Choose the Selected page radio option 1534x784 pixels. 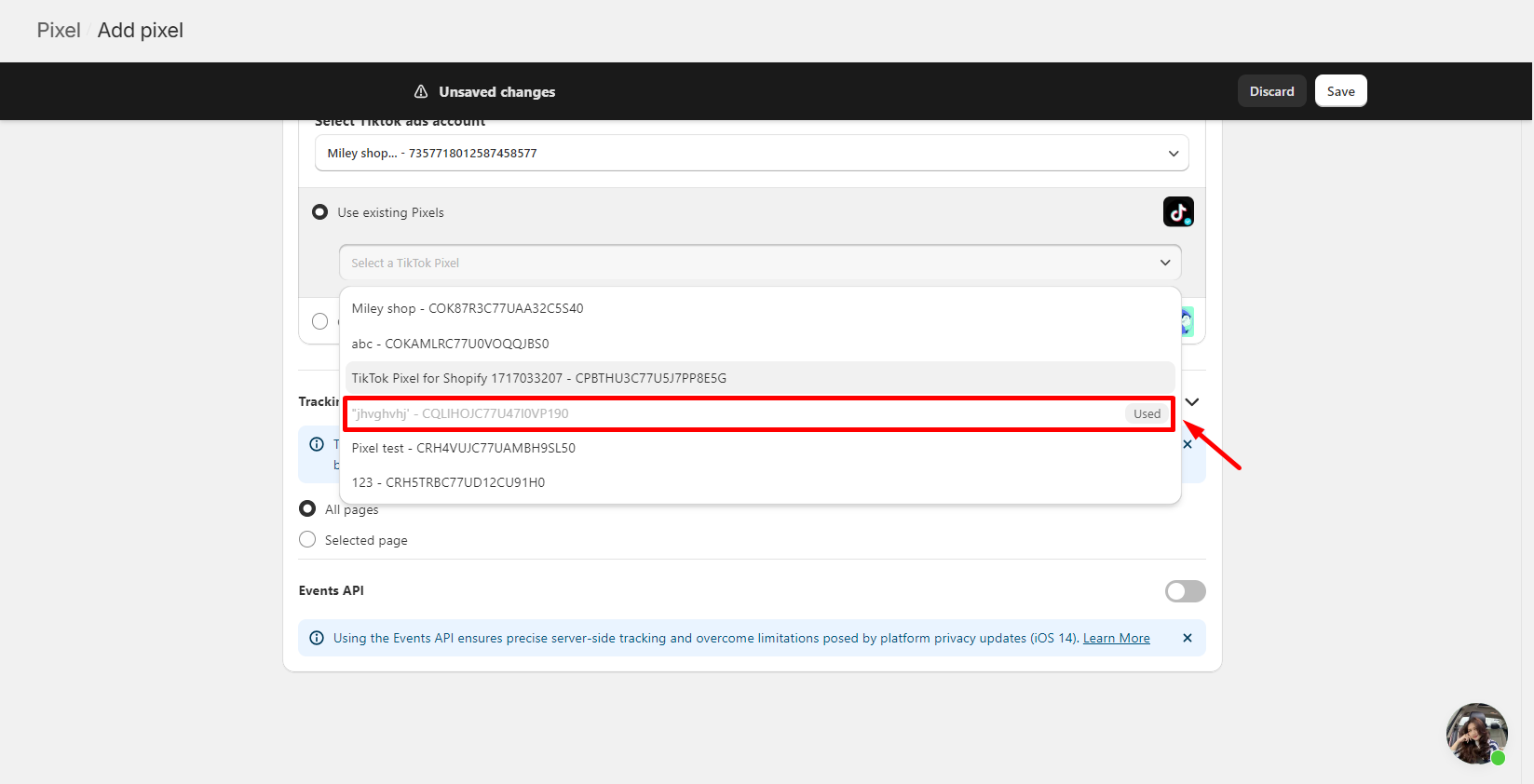click(x=307, y=540)
